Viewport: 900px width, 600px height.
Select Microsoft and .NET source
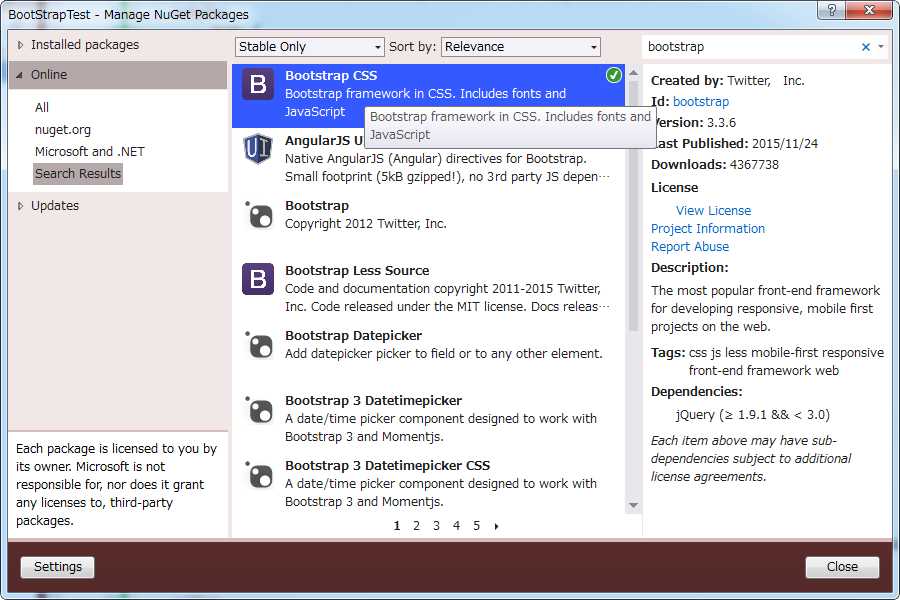point(90,152)
